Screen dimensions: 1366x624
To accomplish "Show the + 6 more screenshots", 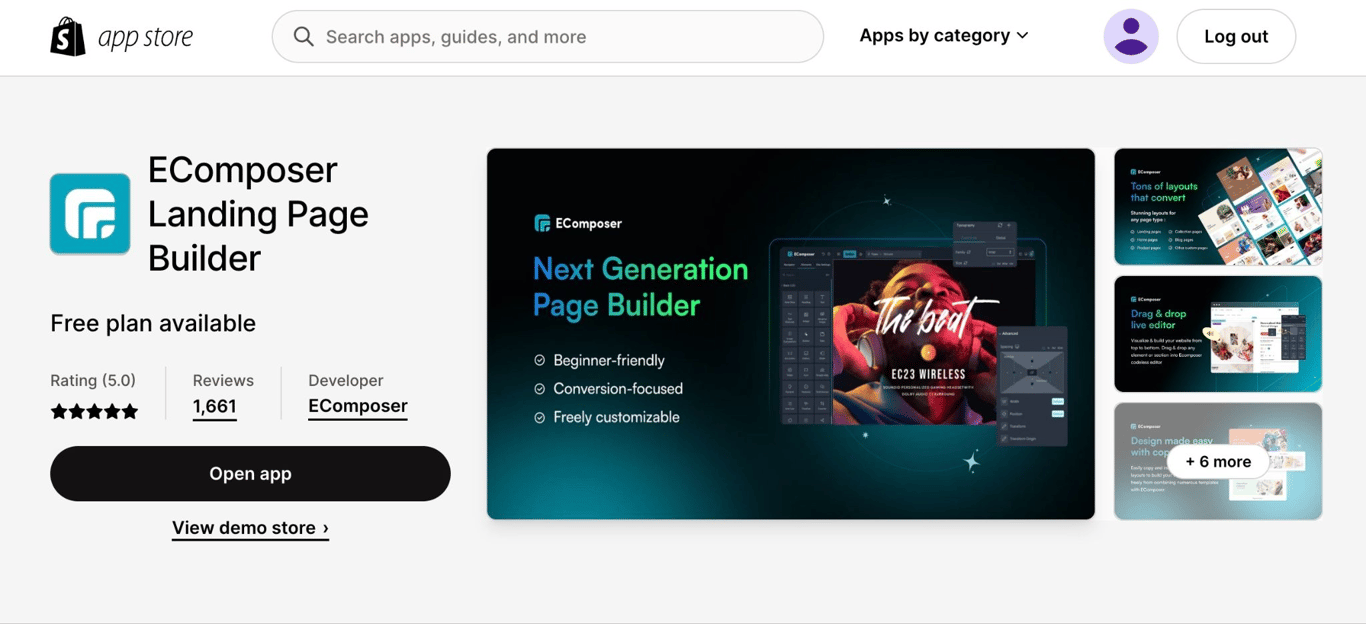I will (1218, 461).
